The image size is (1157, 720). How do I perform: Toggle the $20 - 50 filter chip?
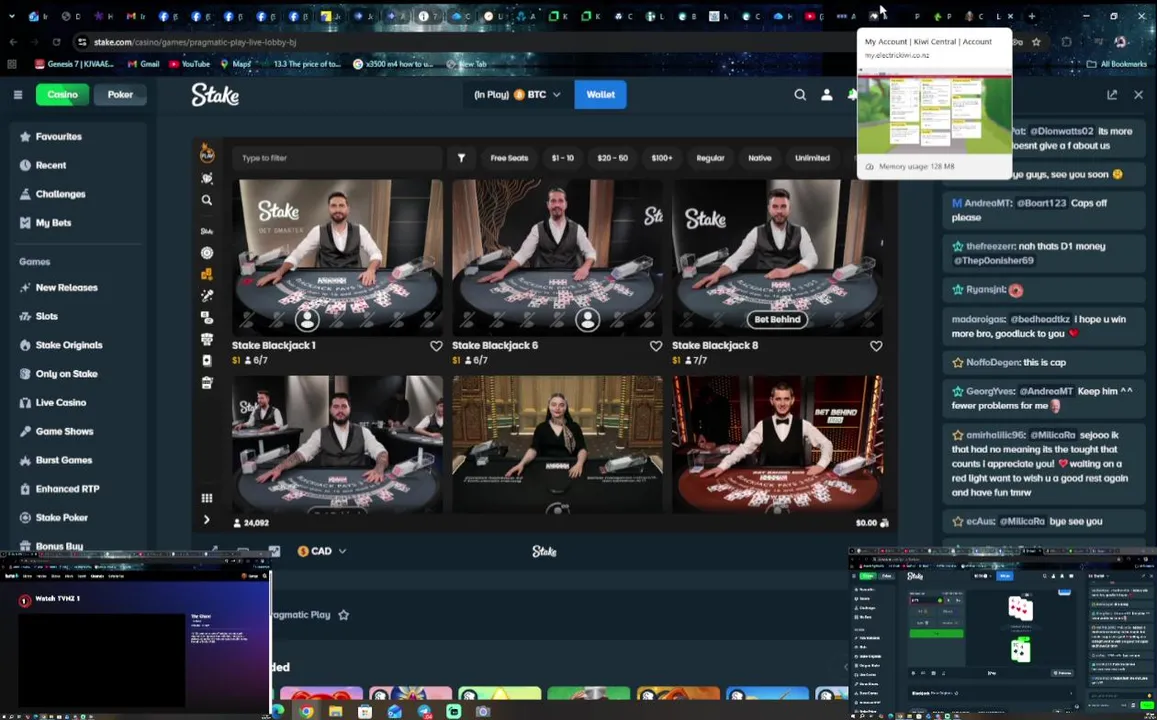(612, 158)
